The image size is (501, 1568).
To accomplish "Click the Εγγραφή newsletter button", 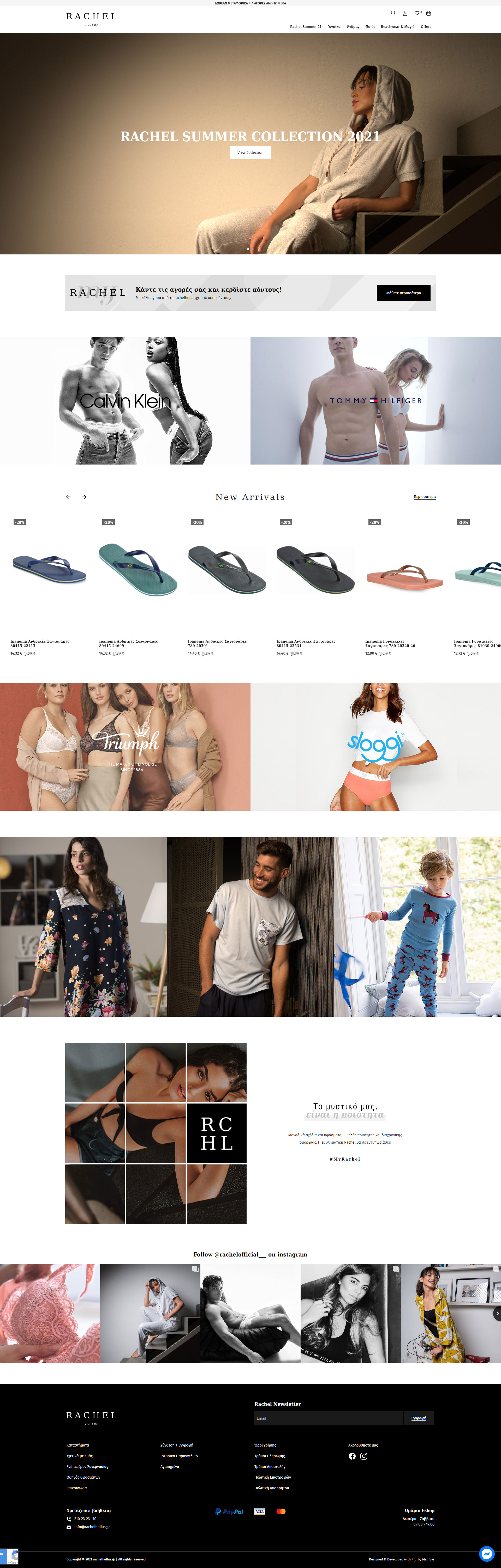I will coord(419,1418).
